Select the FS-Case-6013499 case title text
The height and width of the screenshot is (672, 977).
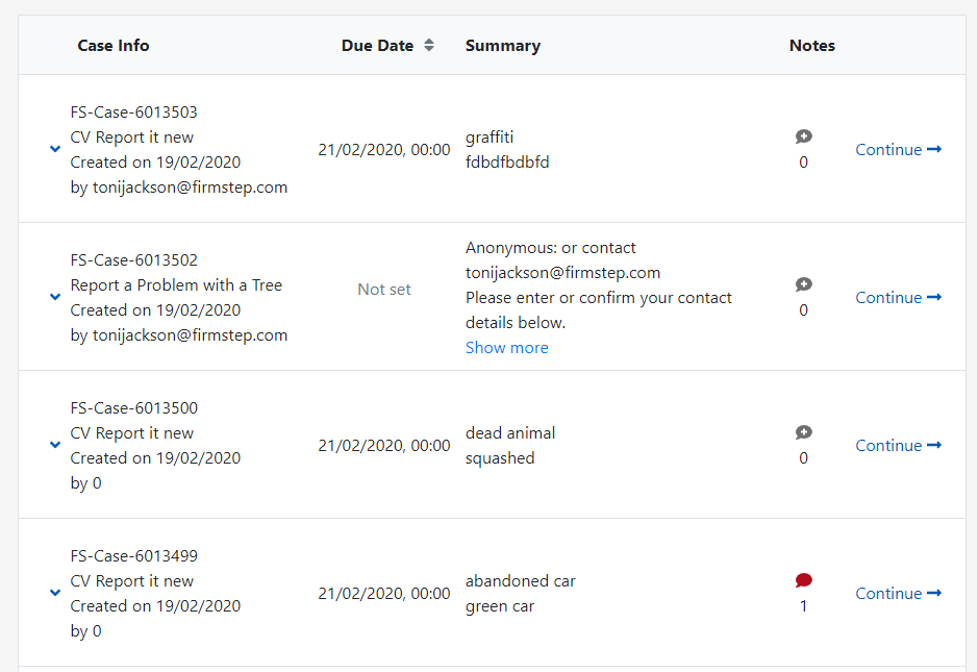[134, 556]
